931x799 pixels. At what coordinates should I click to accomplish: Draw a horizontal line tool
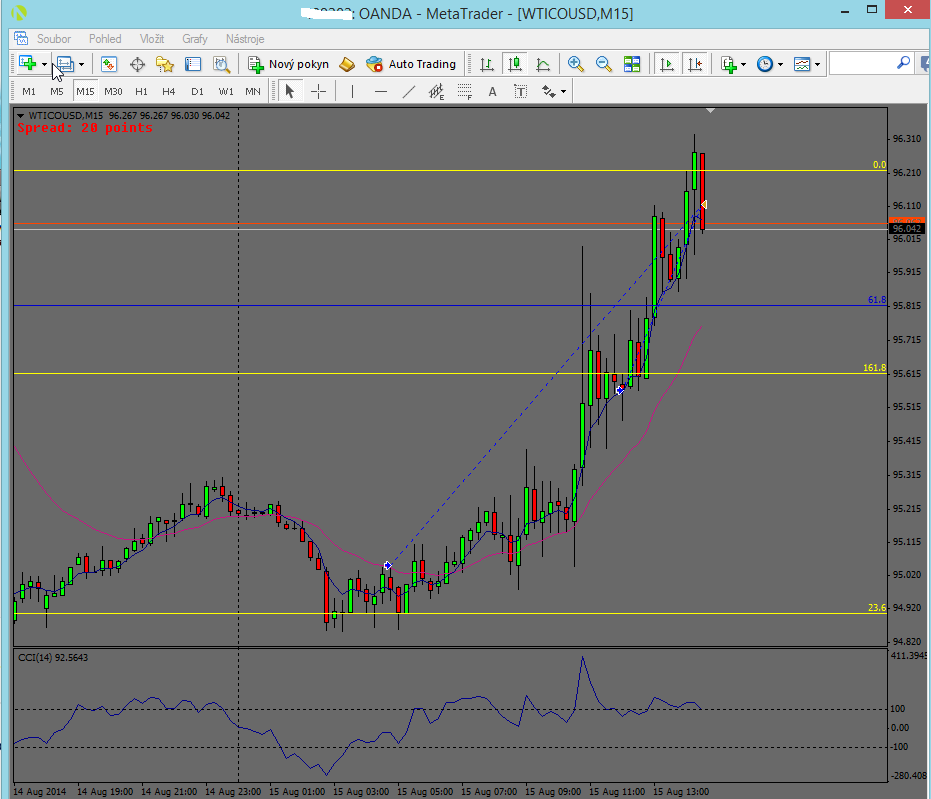click(381, 91)
